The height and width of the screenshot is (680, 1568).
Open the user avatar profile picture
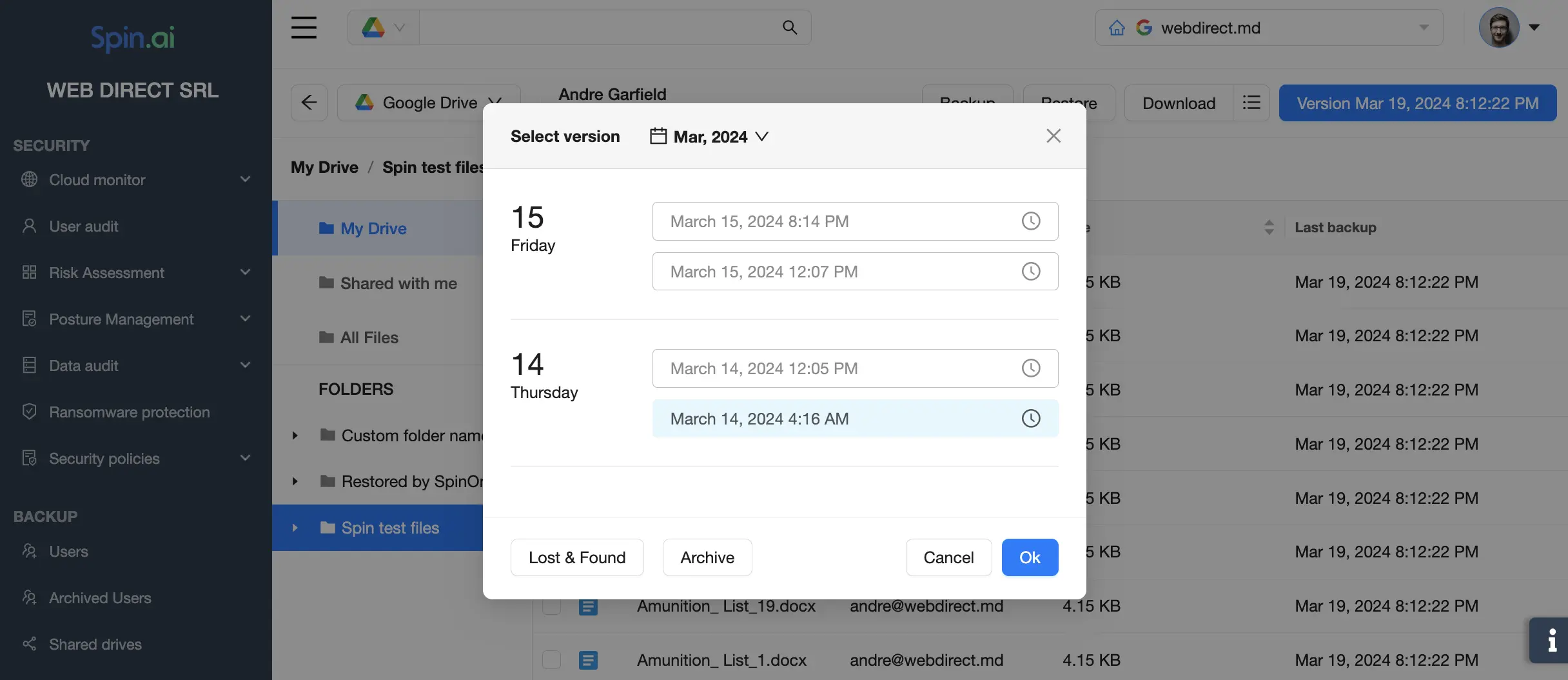(1498, 27)
